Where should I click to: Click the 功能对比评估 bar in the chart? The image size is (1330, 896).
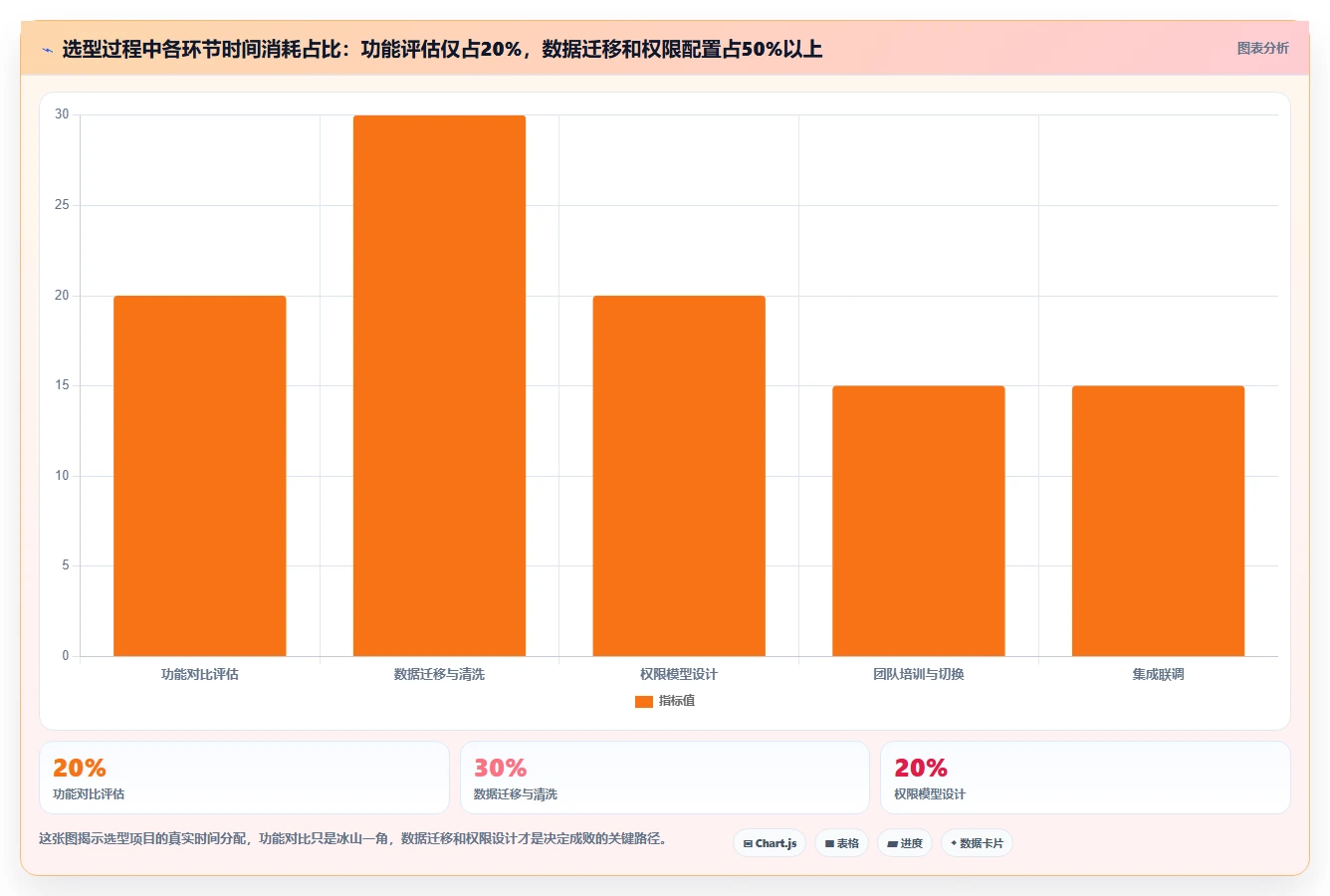click(x=199, y=476)
